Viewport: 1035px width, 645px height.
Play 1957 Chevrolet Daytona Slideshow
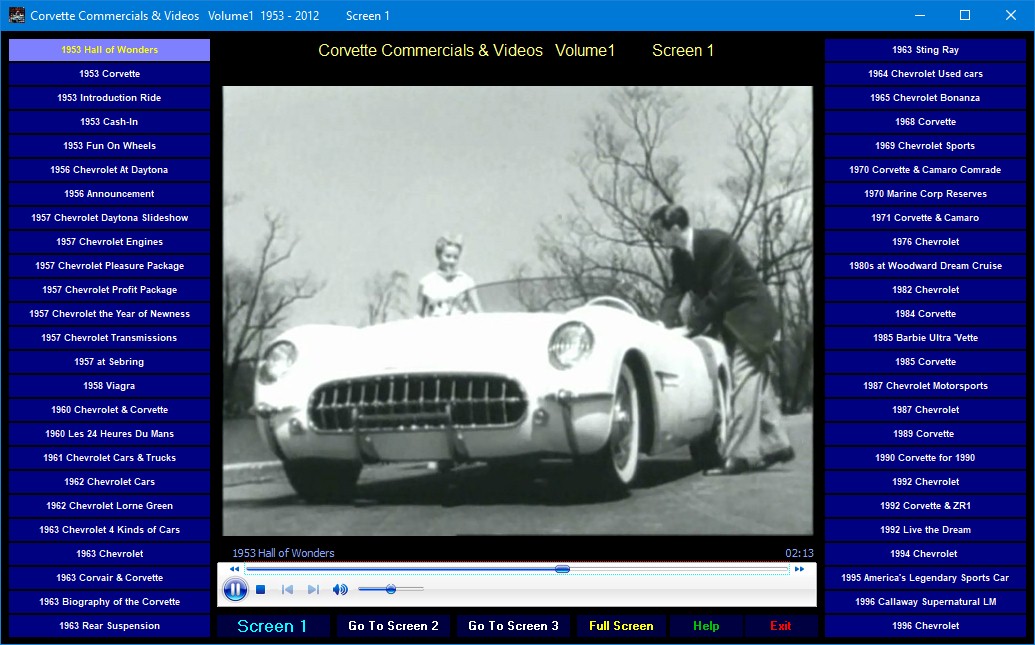(110, 218)
